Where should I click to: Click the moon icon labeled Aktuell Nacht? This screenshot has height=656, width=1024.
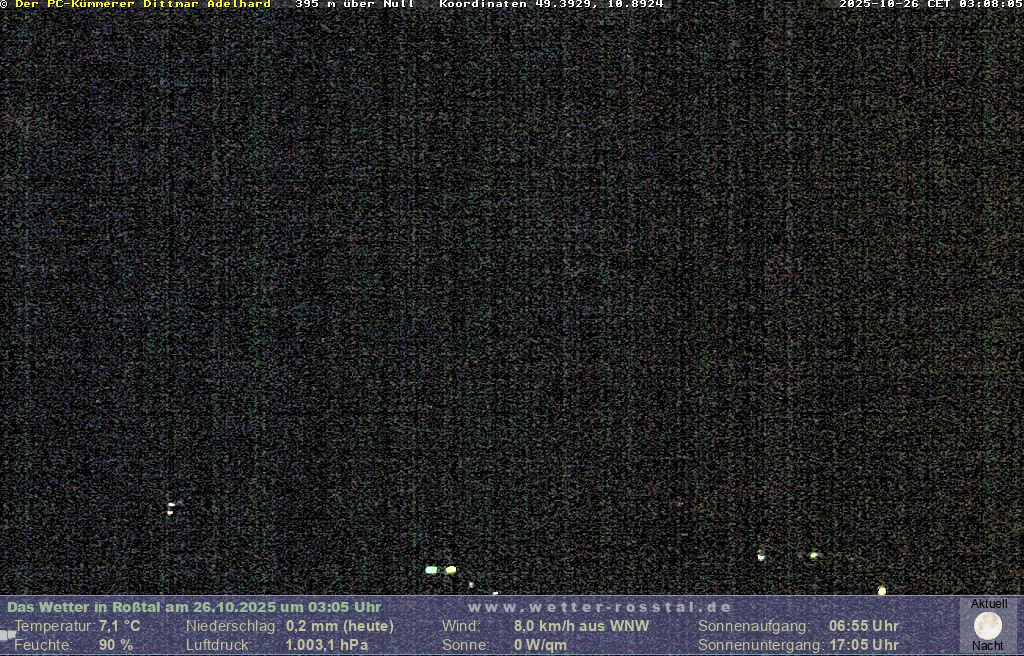click(988, 626)
